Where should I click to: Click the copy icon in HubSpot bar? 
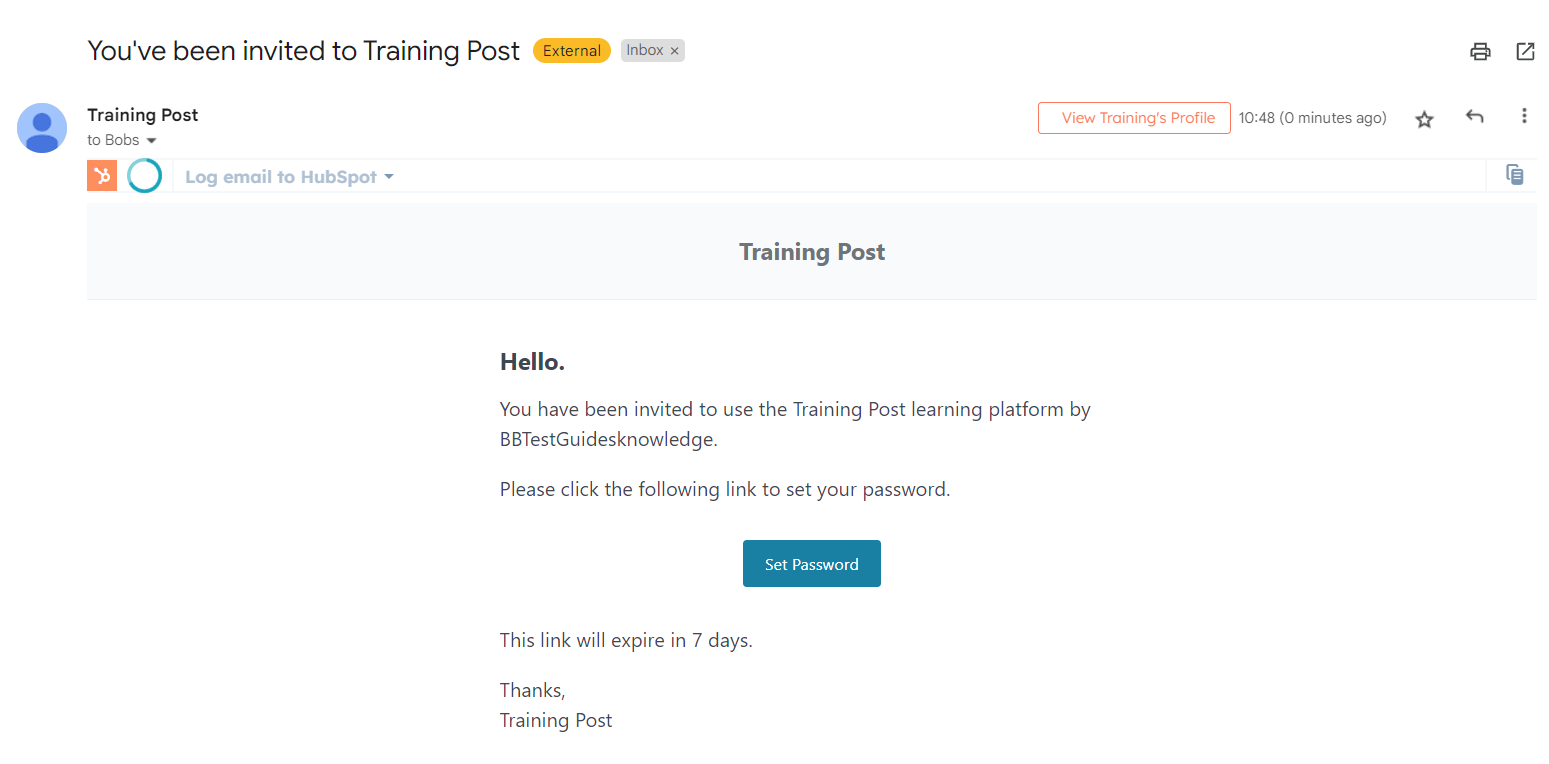(1515, 175)
